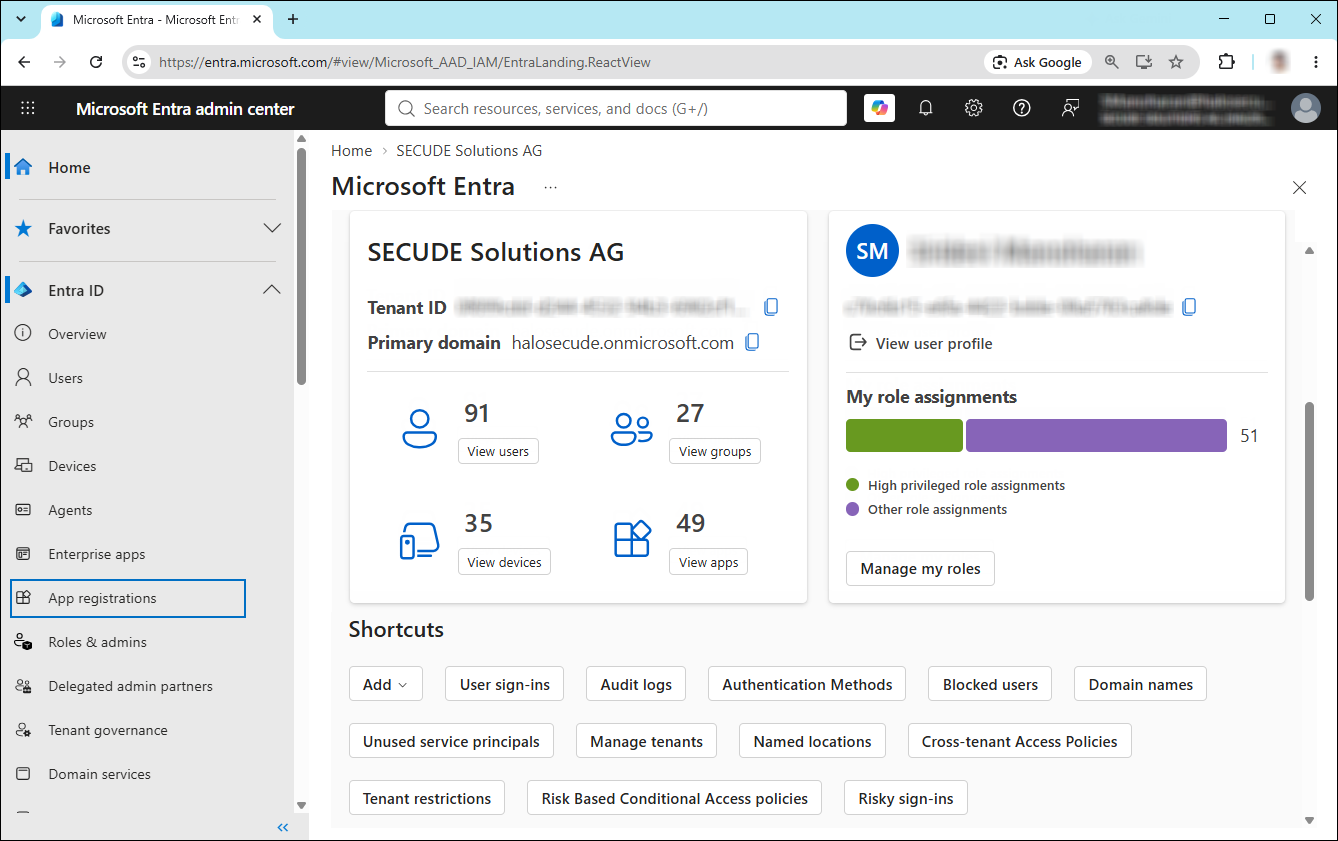Collapse the sidebar with double chevron
This screenshot has height=841, width=1338.
[283, 827]
